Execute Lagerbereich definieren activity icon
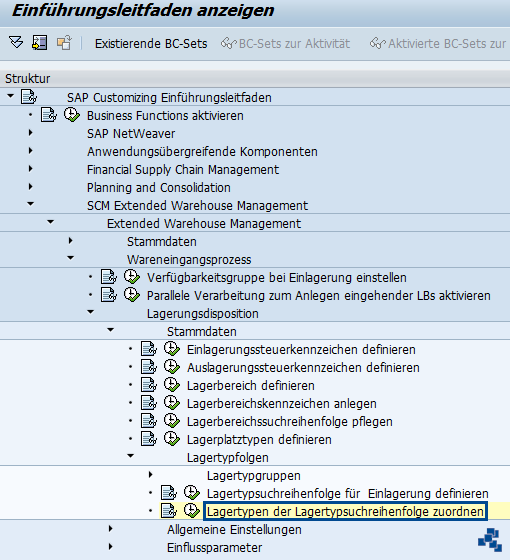This screenshot has height=560, width=510. [x=172, y=385]
